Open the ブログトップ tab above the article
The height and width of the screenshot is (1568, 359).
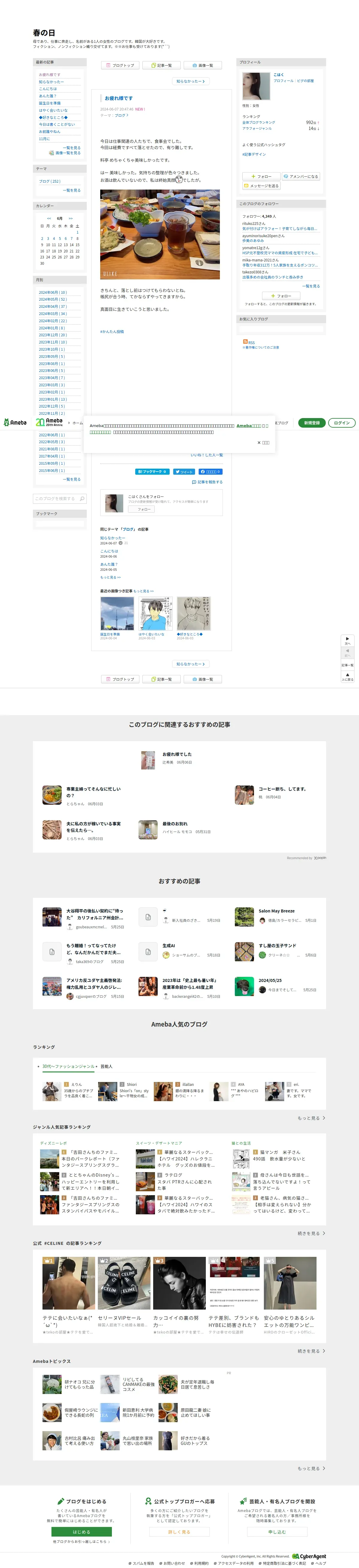[x=120, y=65]
